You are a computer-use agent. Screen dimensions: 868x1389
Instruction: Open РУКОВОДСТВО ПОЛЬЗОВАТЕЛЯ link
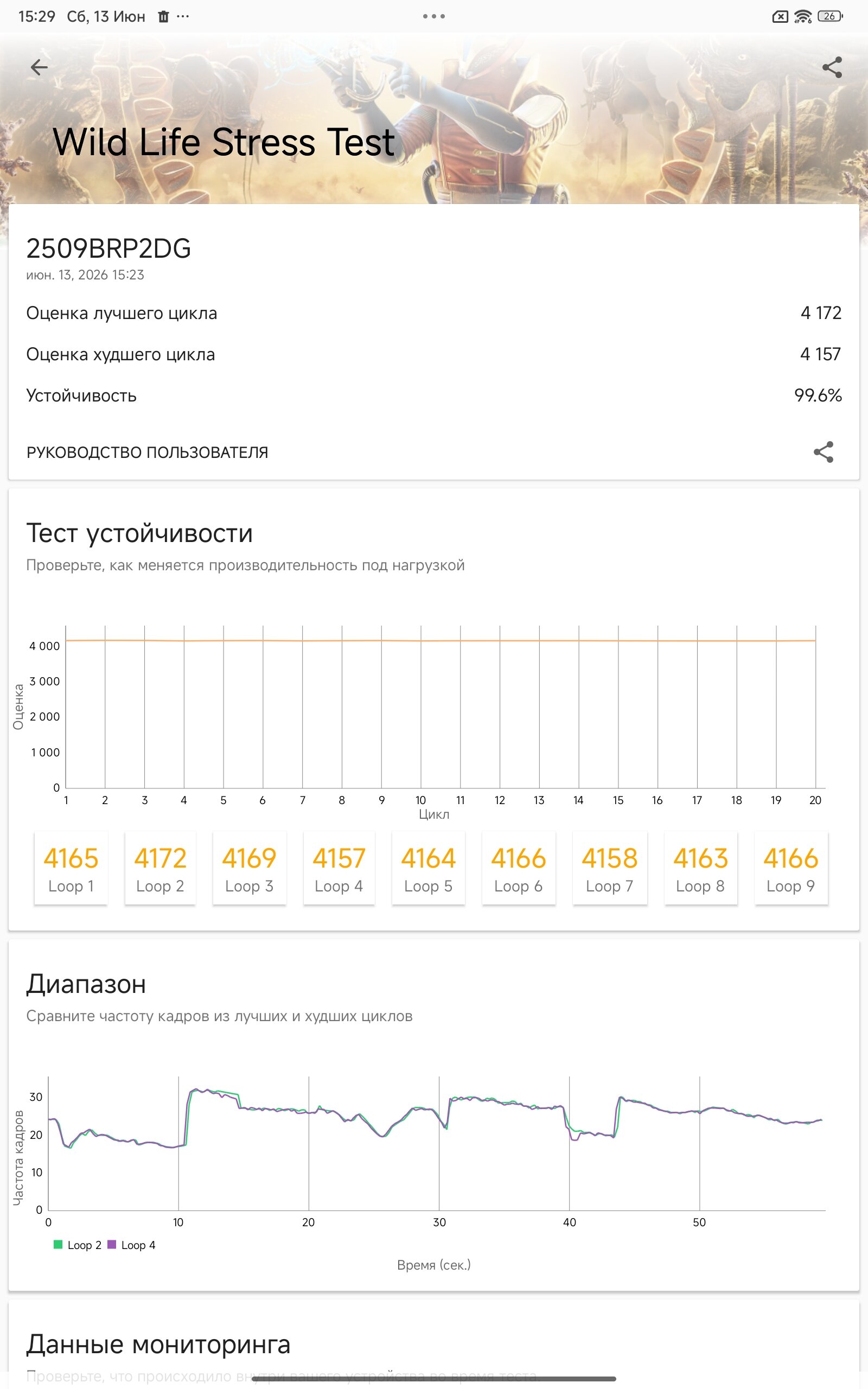[x=147, y=453]
